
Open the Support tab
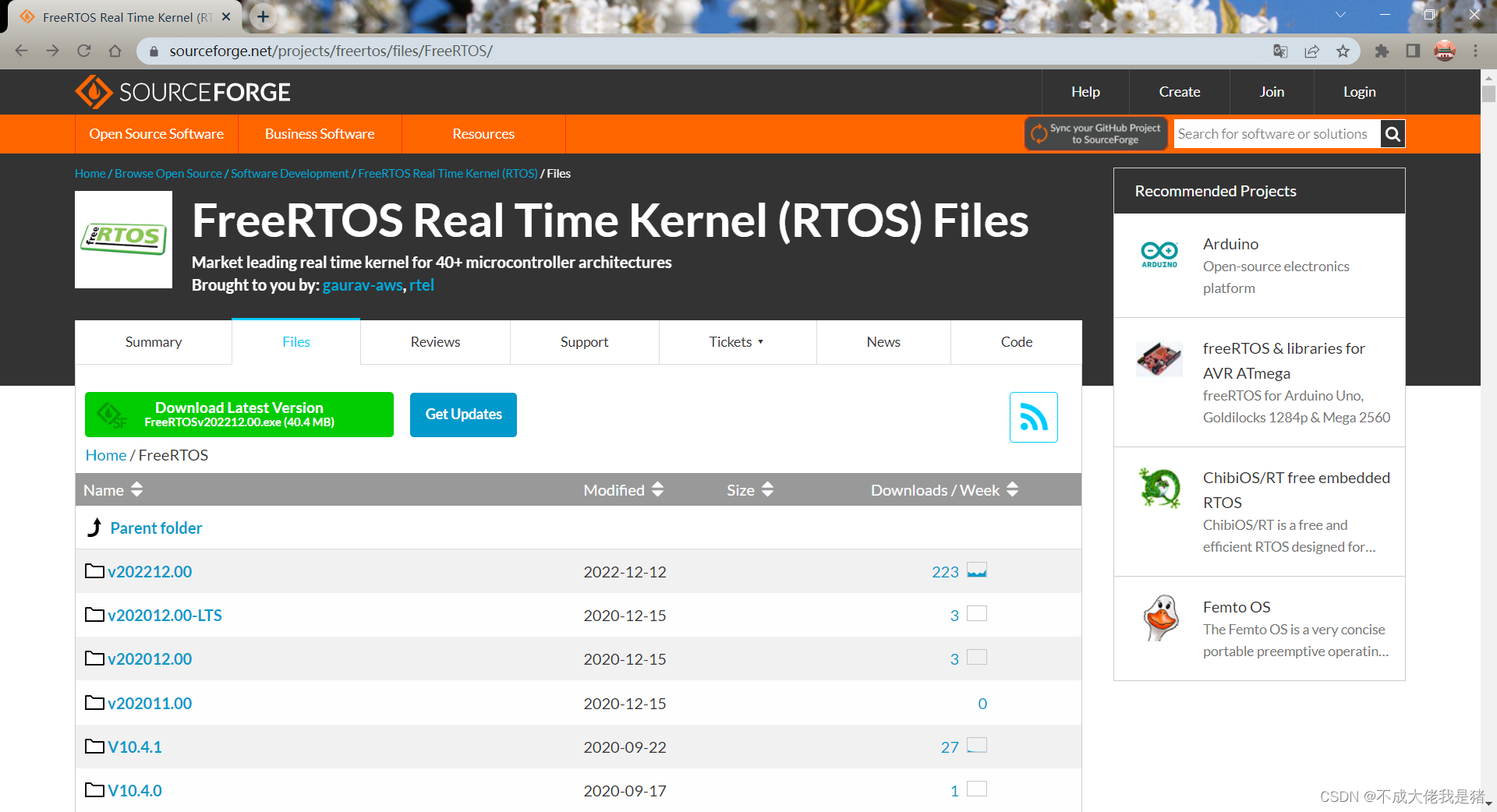[x=584, y=342]
